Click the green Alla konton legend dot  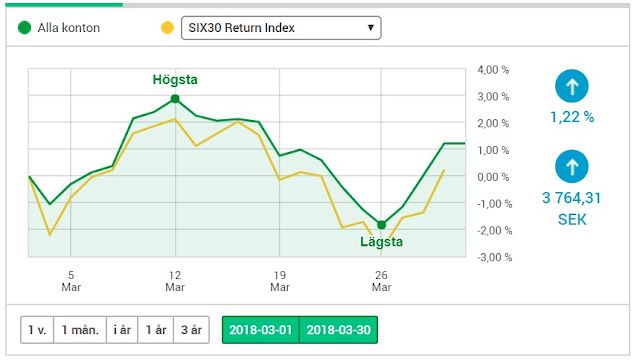tap(24, 28)
